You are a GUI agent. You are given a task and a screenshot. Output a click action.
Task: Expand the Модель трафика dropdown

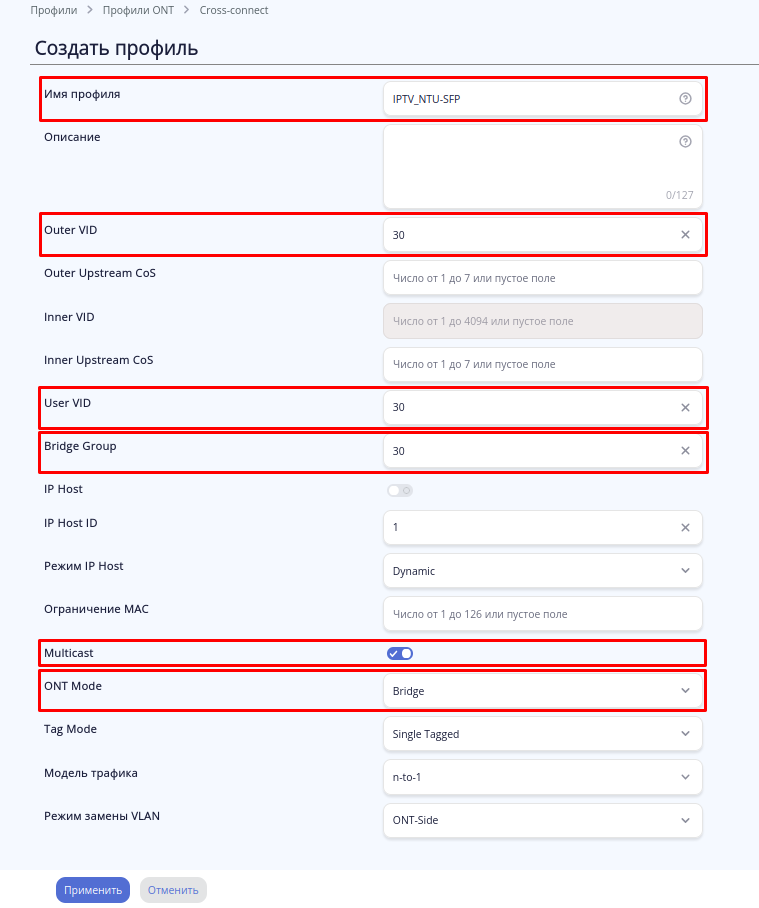[x=542, y=777]
